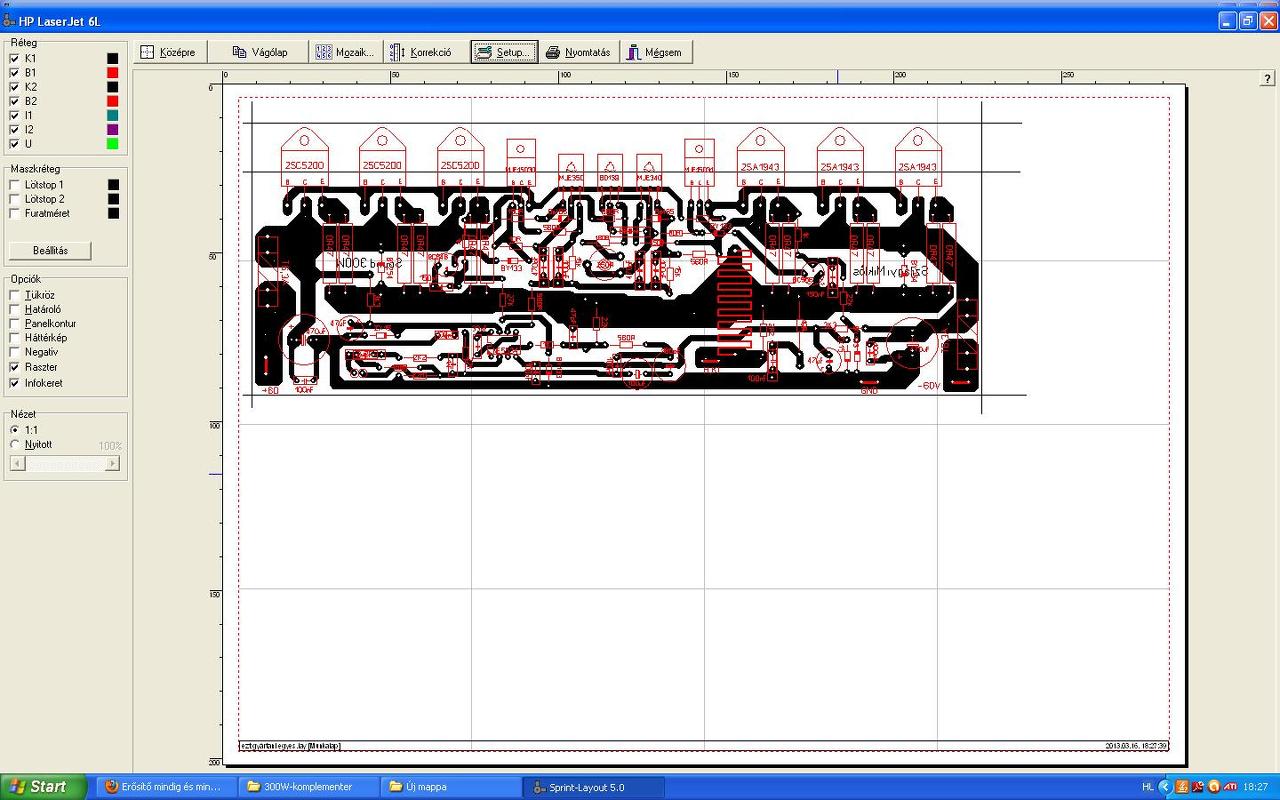Click the ATI icon in the system tray

[x=1230, y=787]
